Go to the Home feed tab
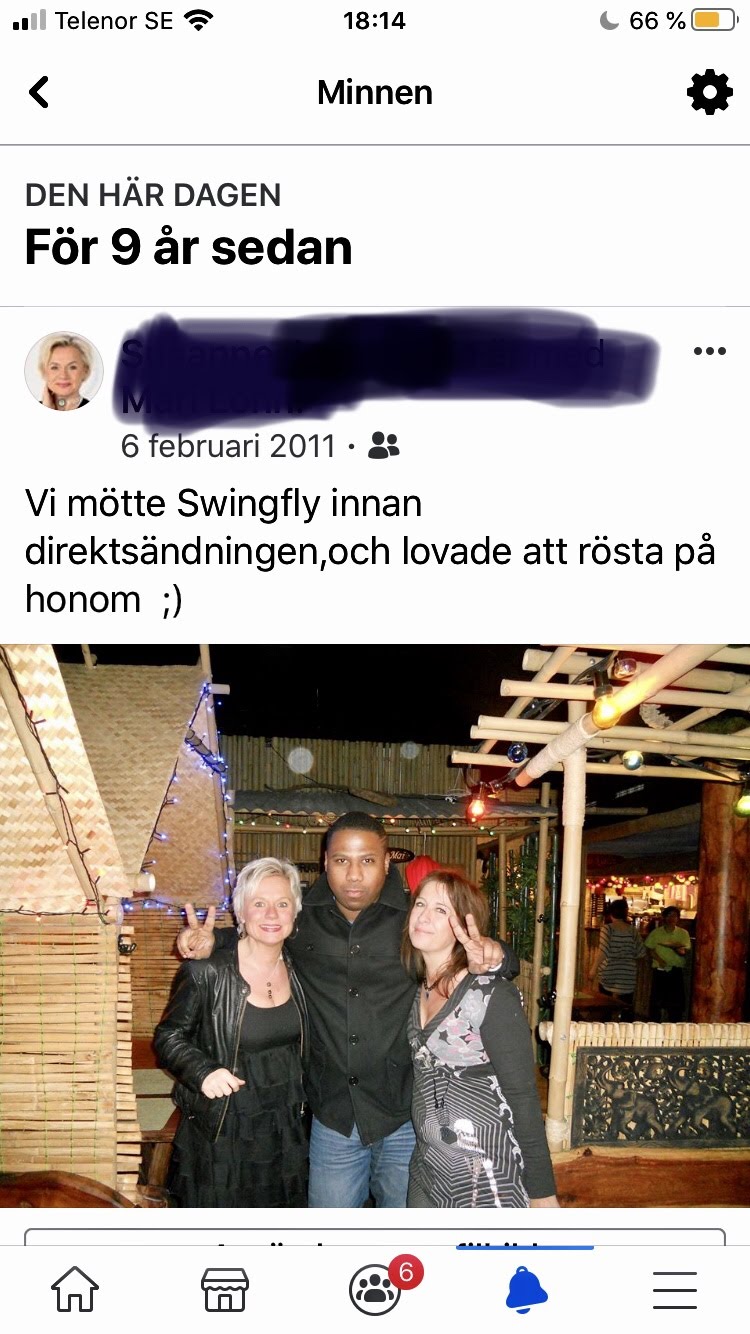 click(75, 1290)
